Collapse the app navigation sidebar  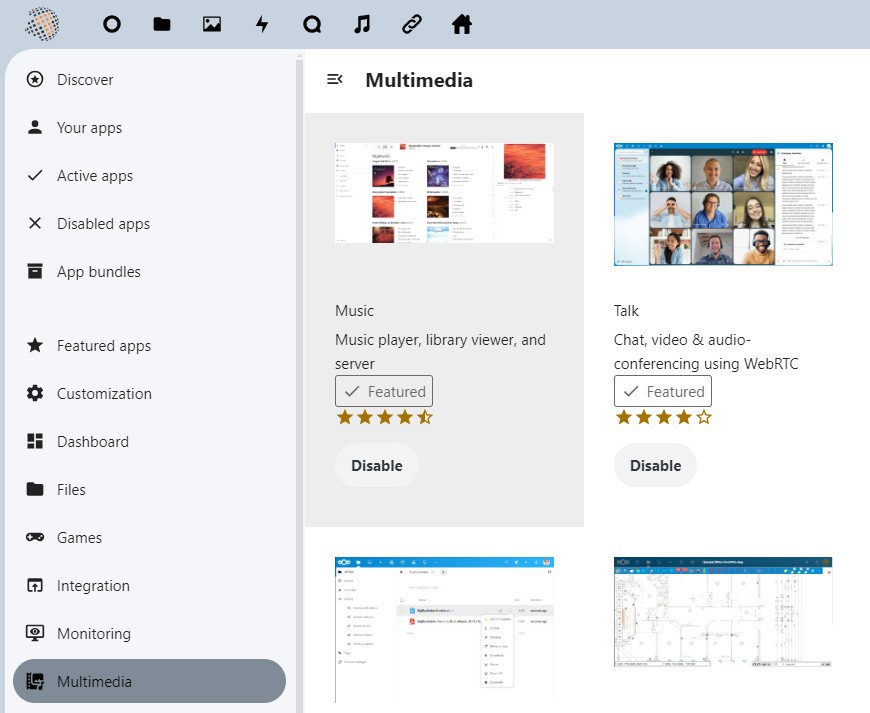pyautogui.click(x=335, y=80)
